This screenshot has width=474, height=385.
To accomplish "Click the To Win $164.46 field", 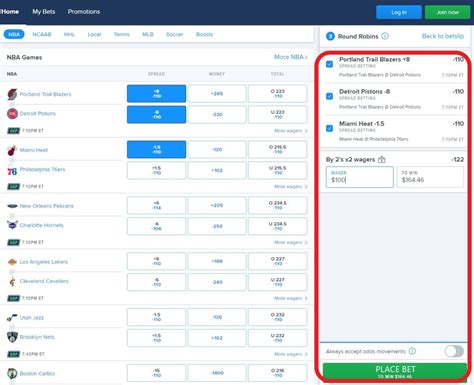I will pyautogui.click(x=430, y=177).
